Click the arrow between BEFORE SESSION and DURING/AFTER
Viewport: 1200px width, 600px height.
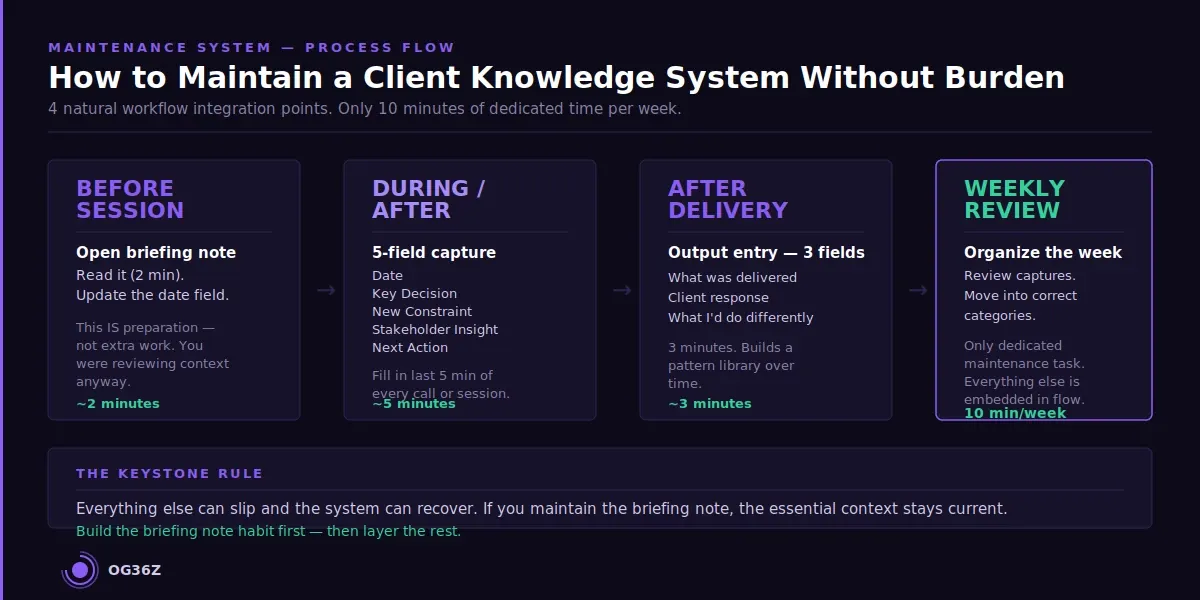[x=327, y=290]
